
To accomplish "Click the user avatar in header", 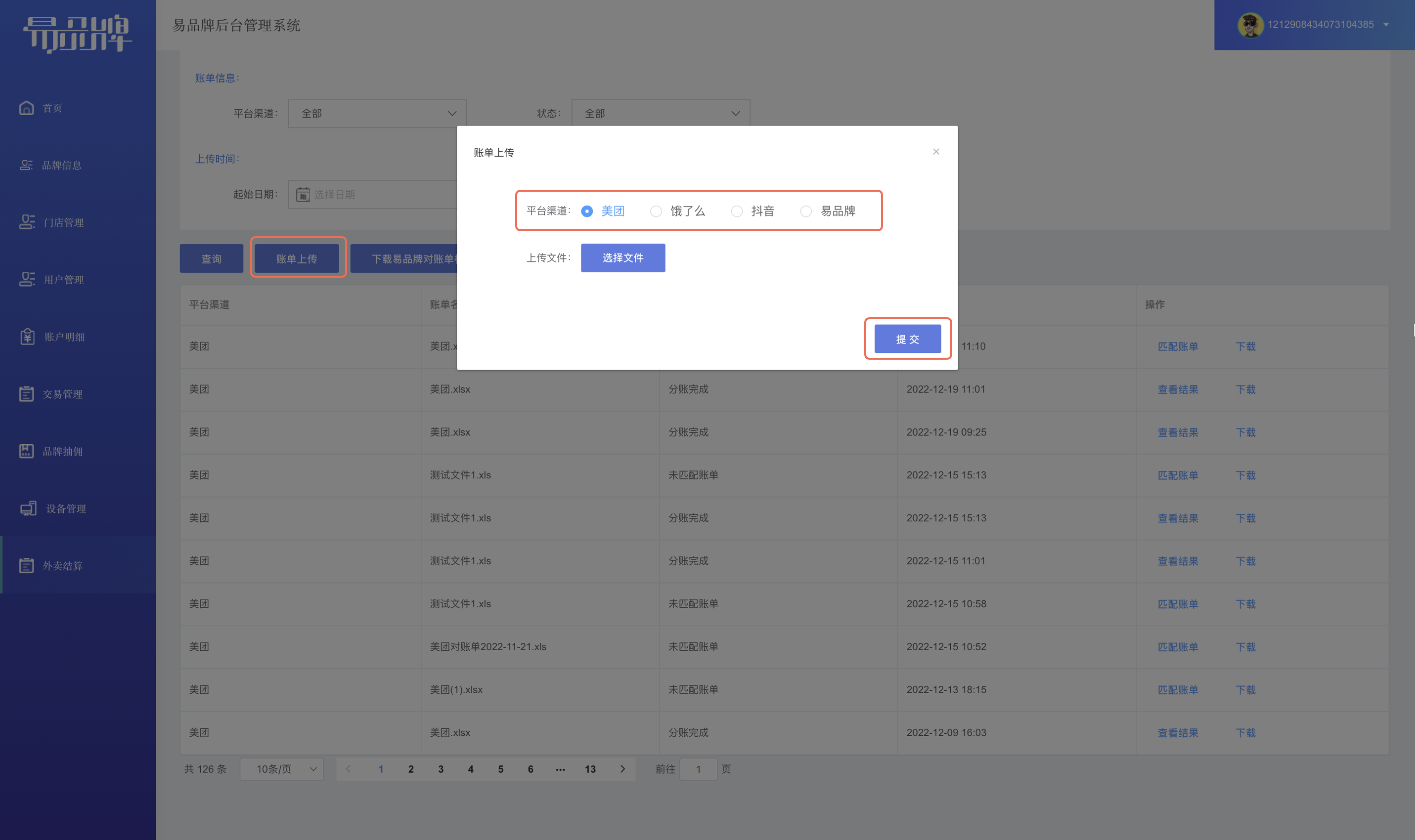I will pyautogui.click(x=1250, y=25).
